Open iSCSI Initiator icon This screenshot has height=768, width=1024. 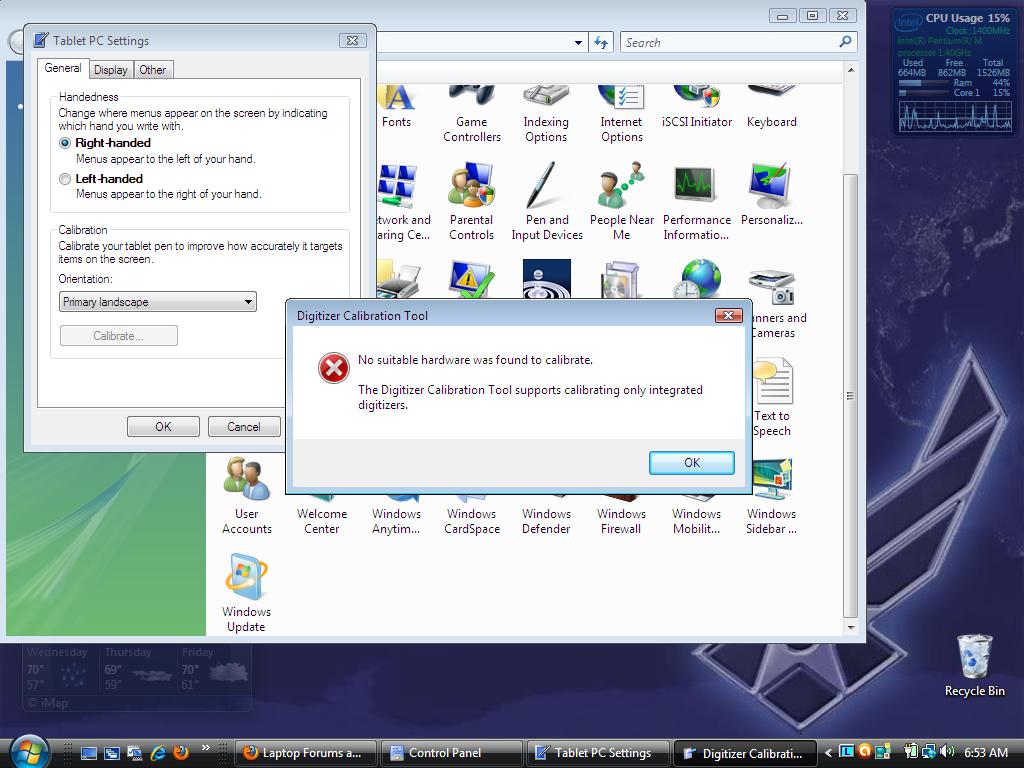coord(697,106)
